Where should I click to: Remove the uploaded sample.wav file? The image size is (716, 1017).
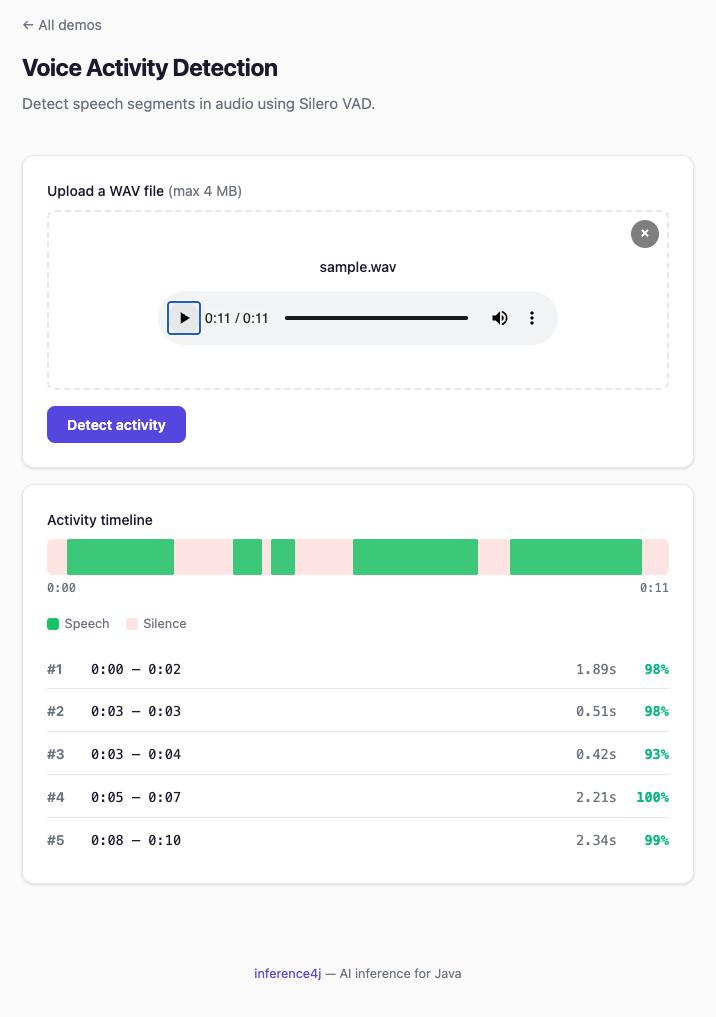click(x=644, y=234)
